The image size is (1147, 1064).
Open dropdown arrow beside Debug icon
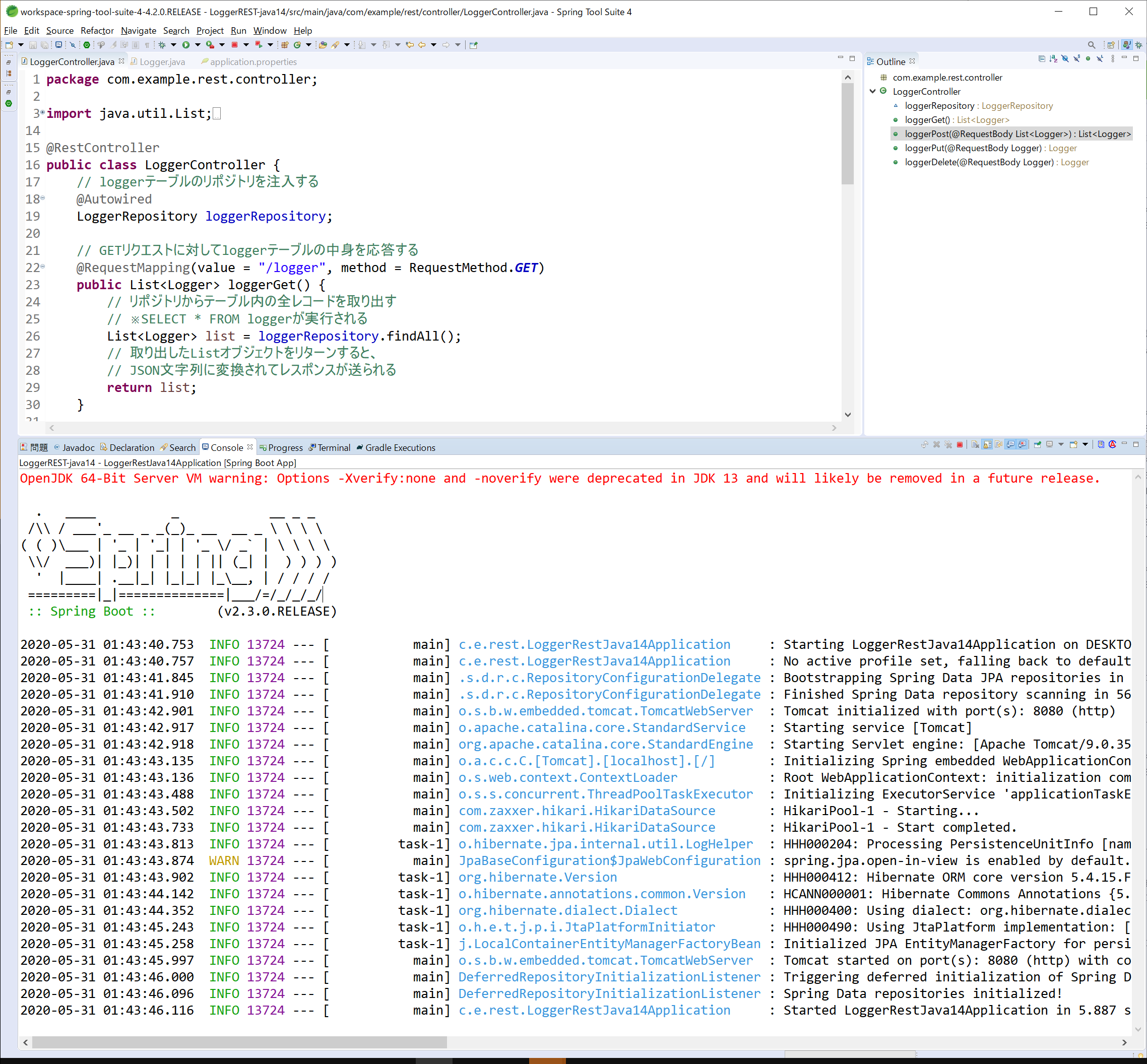tap(173, 45)
